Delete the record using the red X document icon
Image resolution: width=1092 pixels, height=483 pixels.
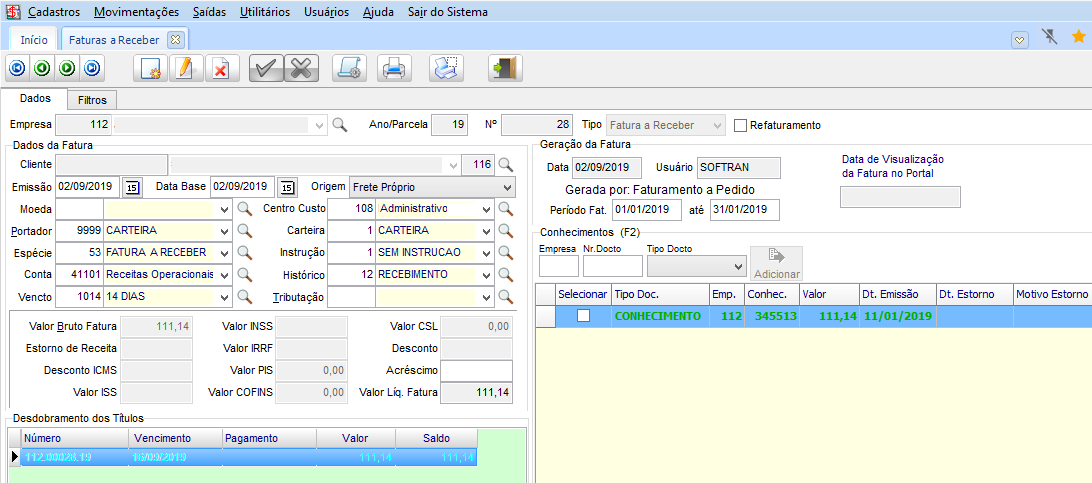(x=220, y=68)
